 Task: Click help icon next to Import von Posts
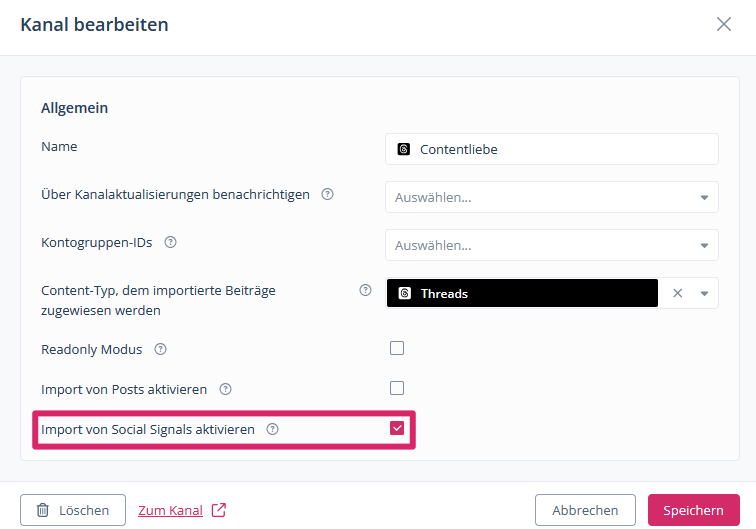click(x=225, y=389)
